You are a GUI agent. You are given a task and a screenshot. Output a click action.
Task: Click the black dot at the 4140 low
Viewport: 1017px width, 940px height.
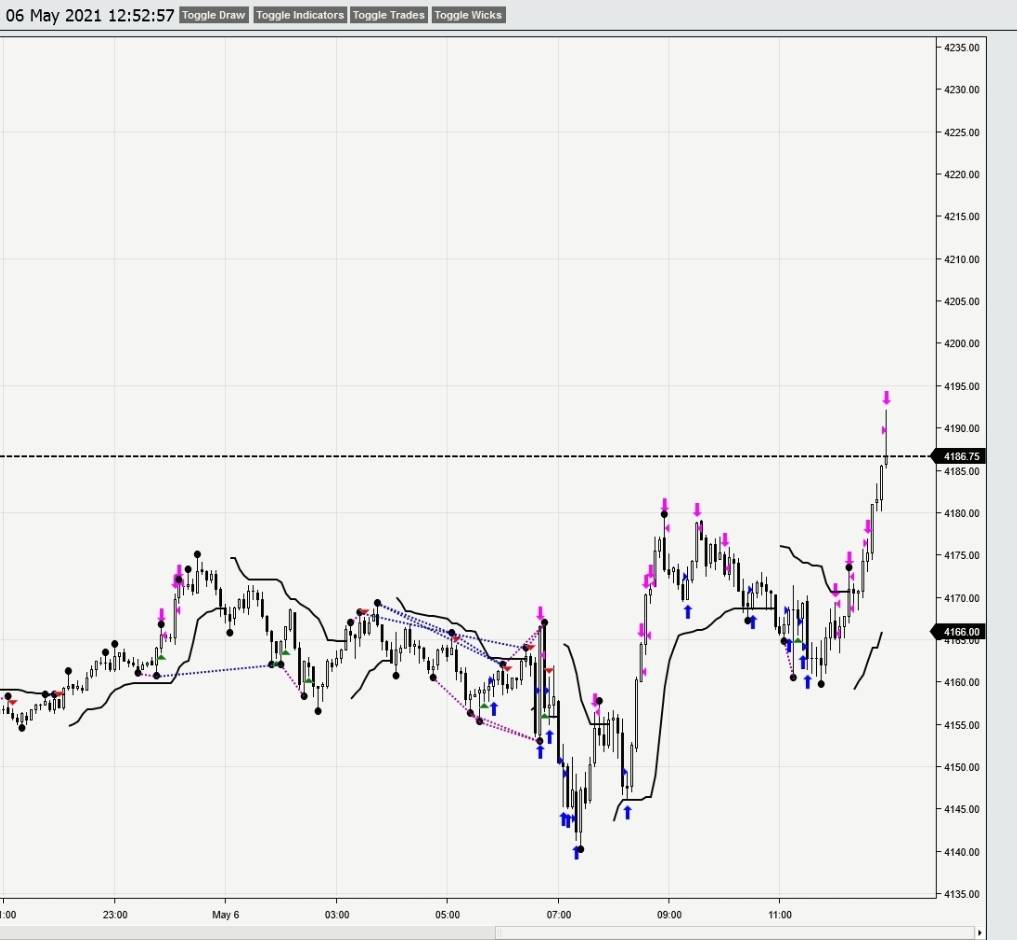[580, 849]
